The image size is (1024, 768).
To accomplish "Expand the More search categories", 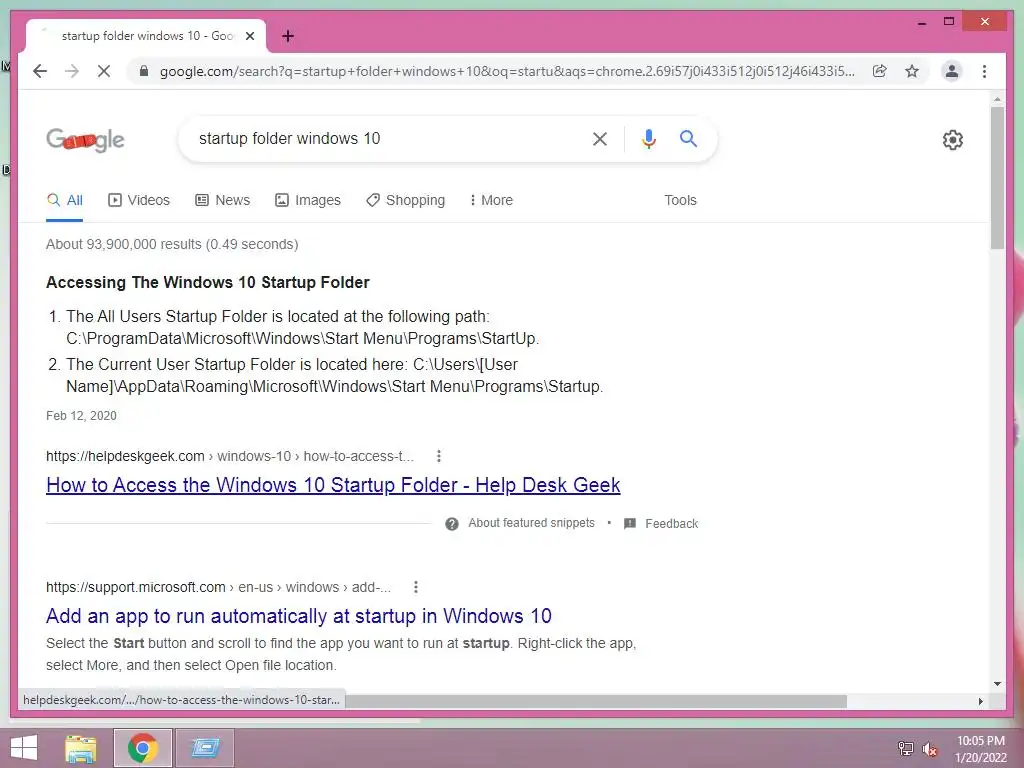I will [491, 200].
